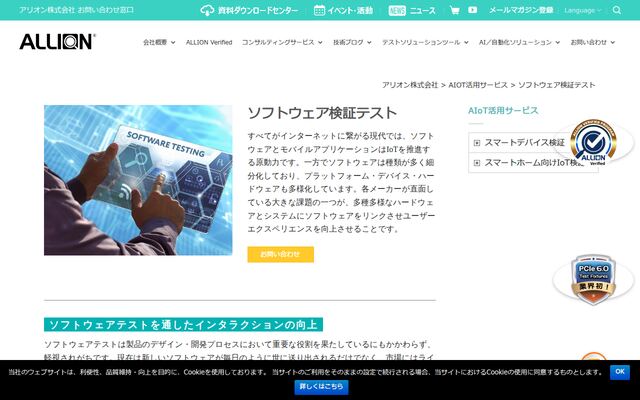Open お問い合わせ navigation menu
Image resolution: width=640 pixels, height=400 pixels.
click(593, 42)
